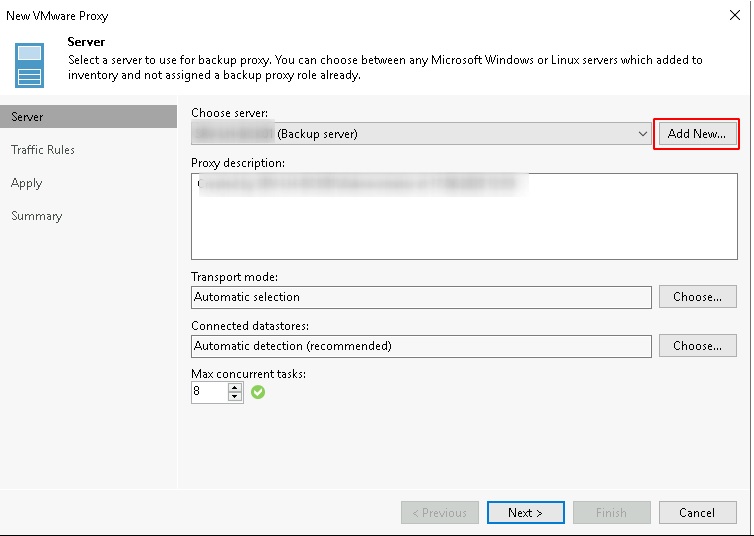Click inside the Max concurrent tasks field
Screen dimensions: 754x536
pos(210,392)
